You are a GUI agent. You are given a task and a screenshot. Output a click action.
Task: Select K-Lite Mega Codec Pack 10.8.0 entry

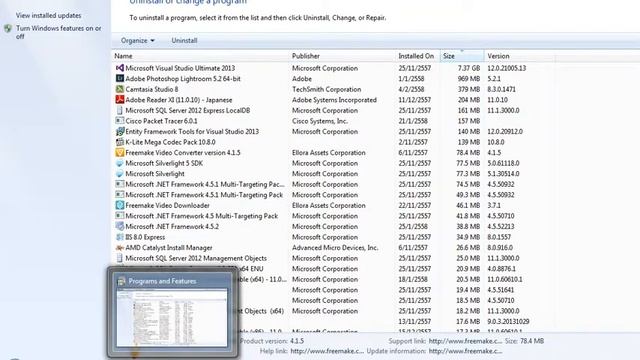170,142
